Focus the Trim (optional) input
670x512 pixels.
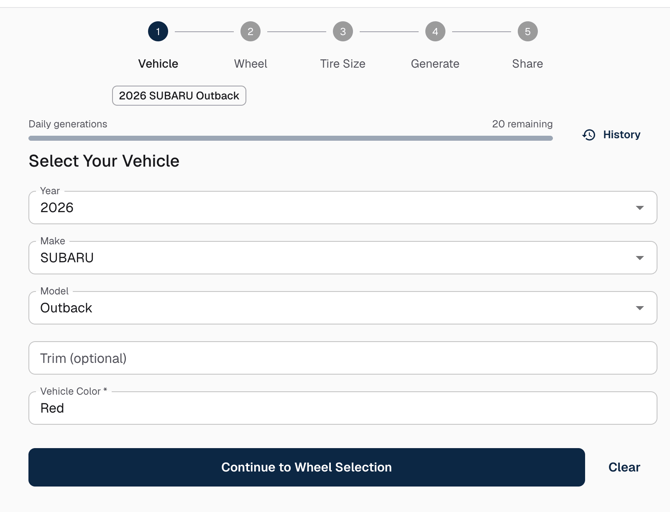pyautogui.click(x=343, y=358)
